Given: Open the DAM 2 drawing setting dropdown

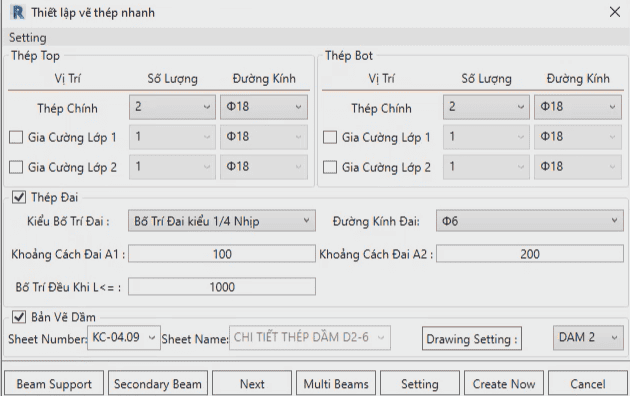Looking at the screenshot, I should tap(588, 337).
